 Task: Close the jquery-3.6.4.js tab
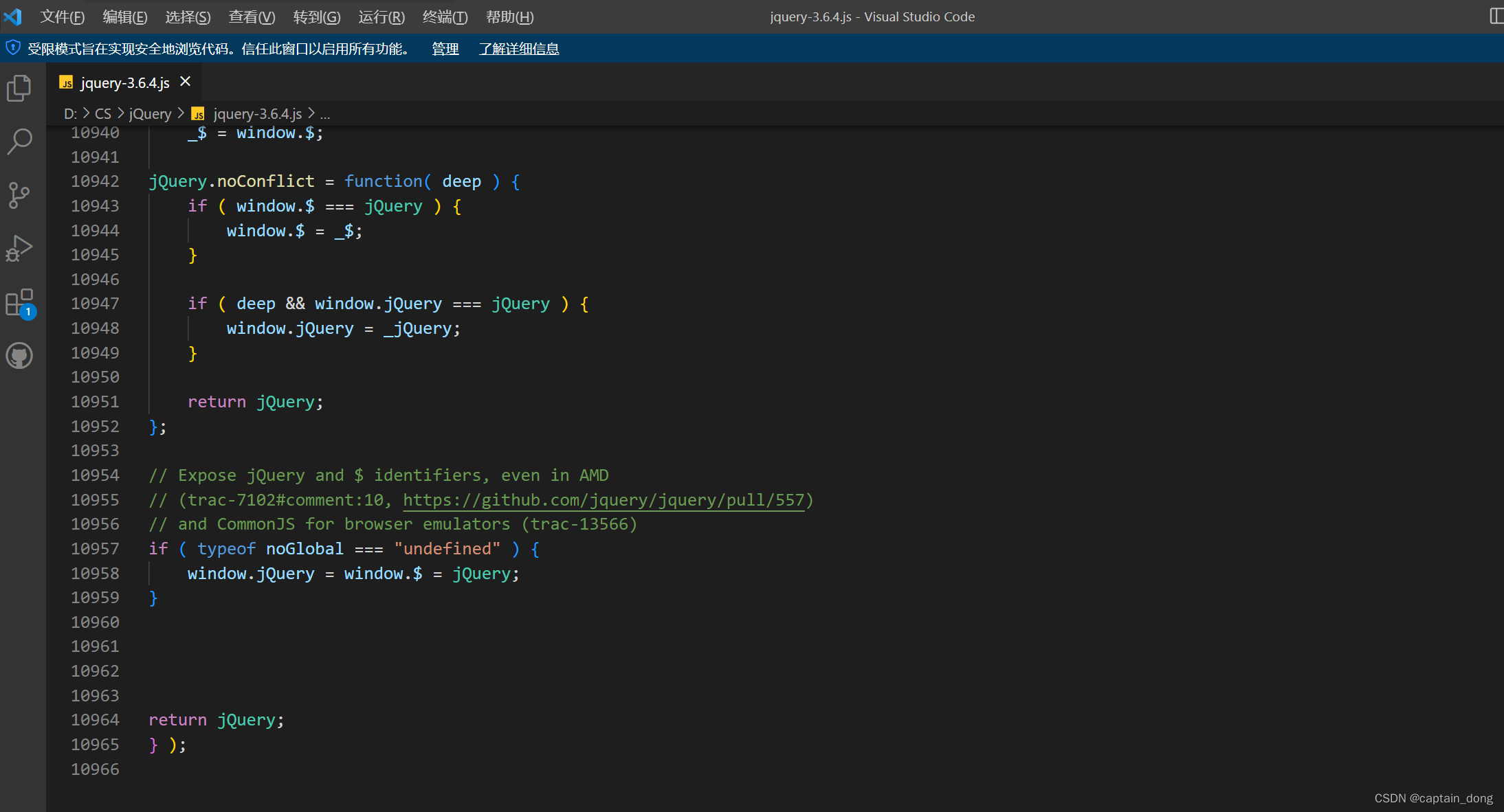(184, 81)
